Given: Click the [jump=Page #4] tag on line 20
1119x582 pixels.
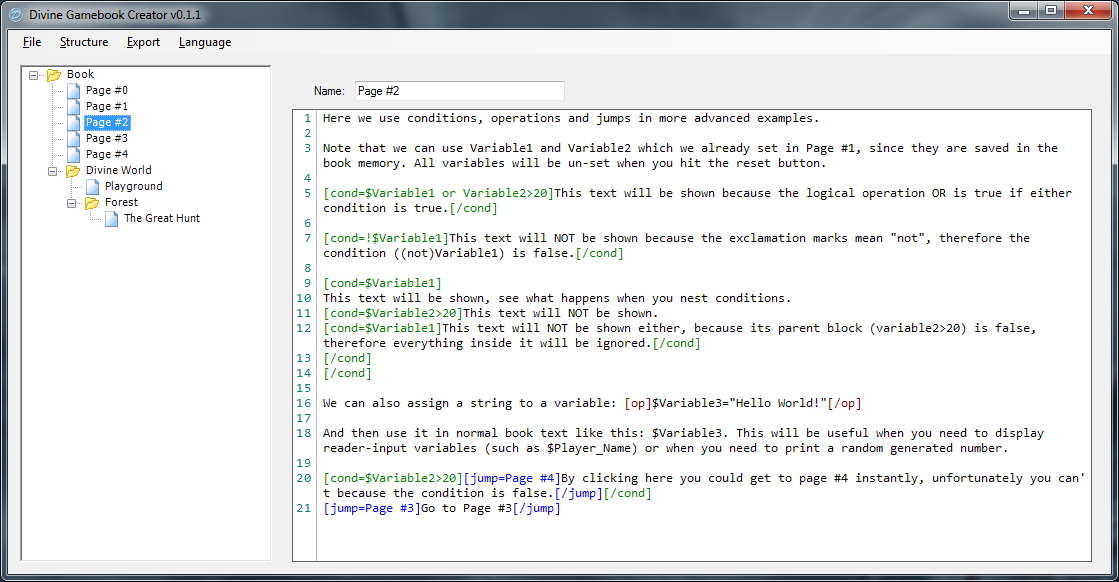Looking at the screenshot, I should pyautogui.click(x=512, y=479).
